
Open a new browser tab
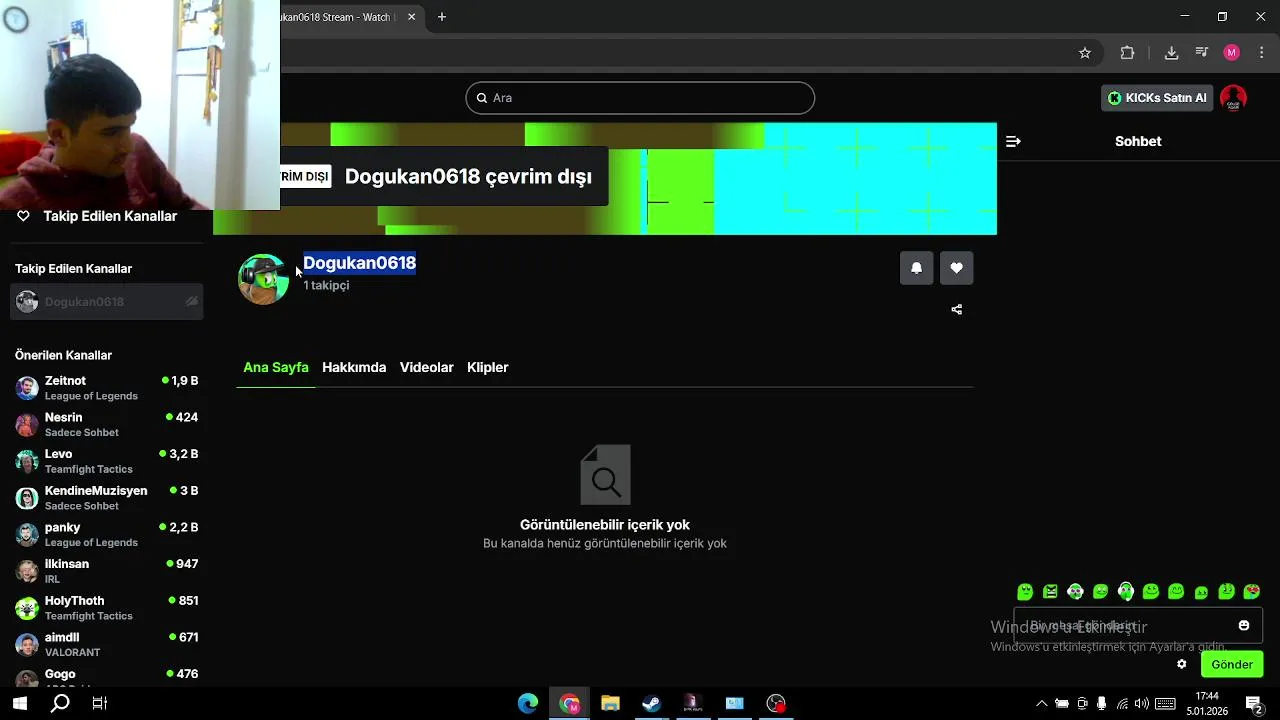click(x=442, y=17)
